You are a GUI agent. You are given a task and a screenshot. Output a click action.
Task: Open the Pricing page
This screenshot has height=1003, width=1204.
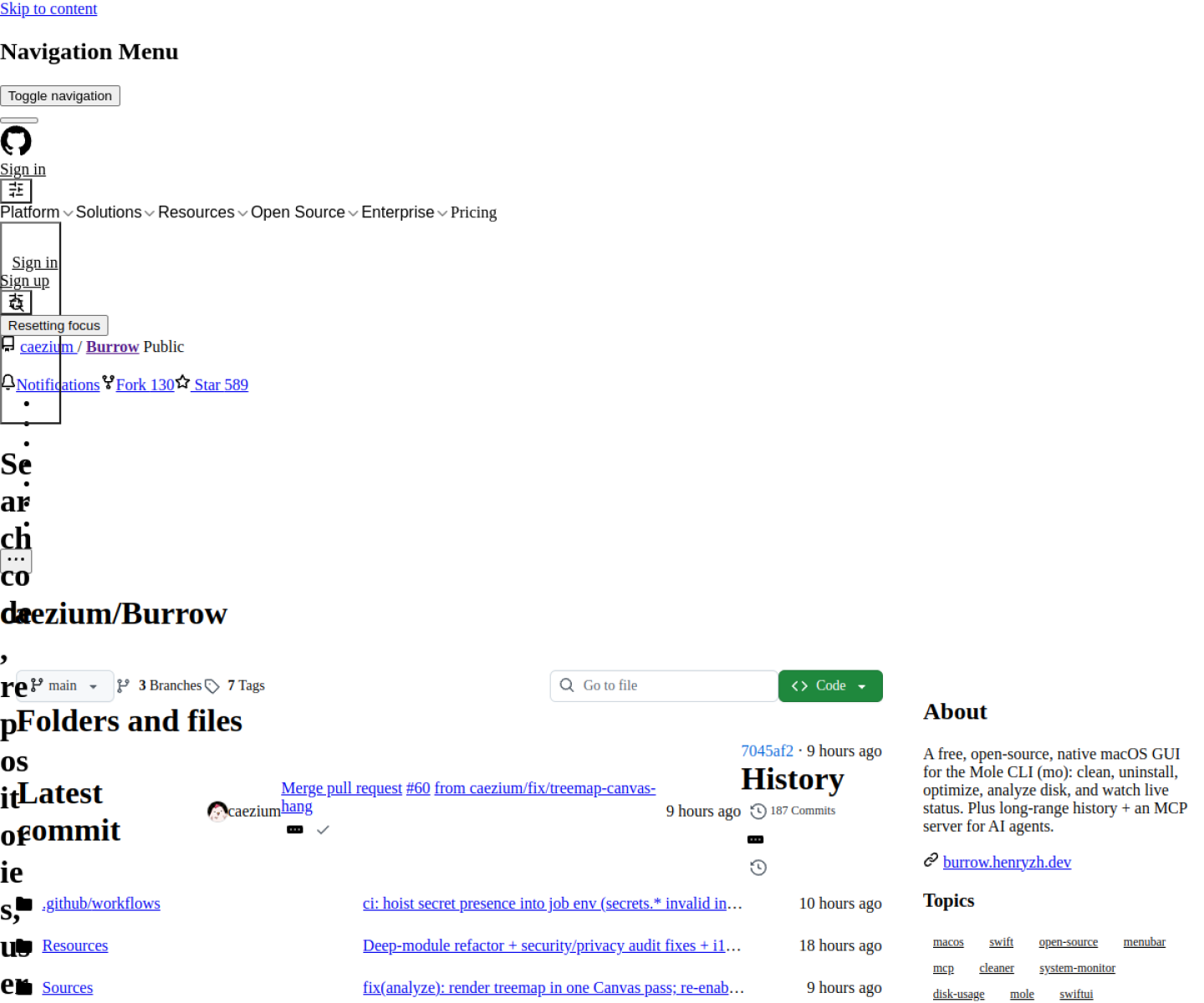point(473,212)
